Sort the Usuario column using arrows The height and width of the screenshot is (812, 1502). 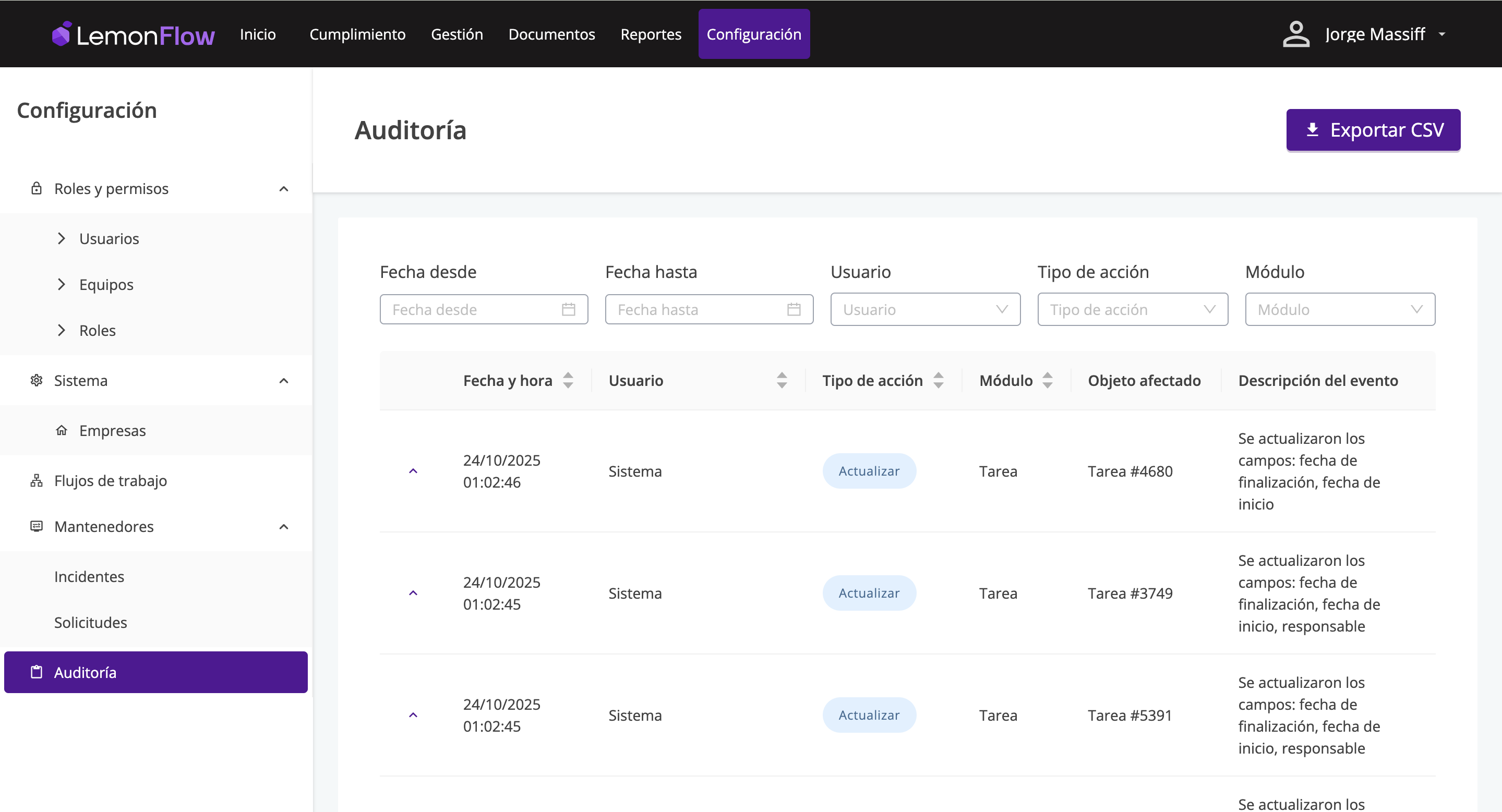point(782,381)
